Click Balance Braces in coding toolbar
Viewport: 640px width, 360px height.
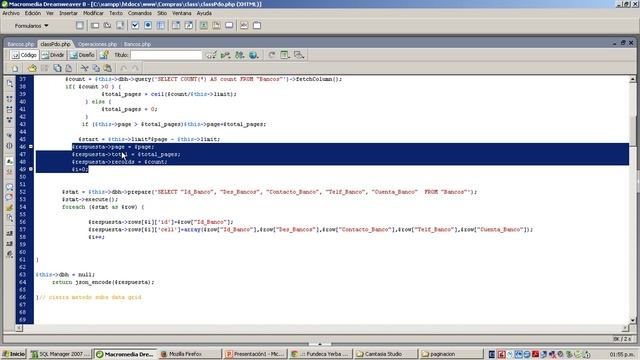(x=9, y=146)
